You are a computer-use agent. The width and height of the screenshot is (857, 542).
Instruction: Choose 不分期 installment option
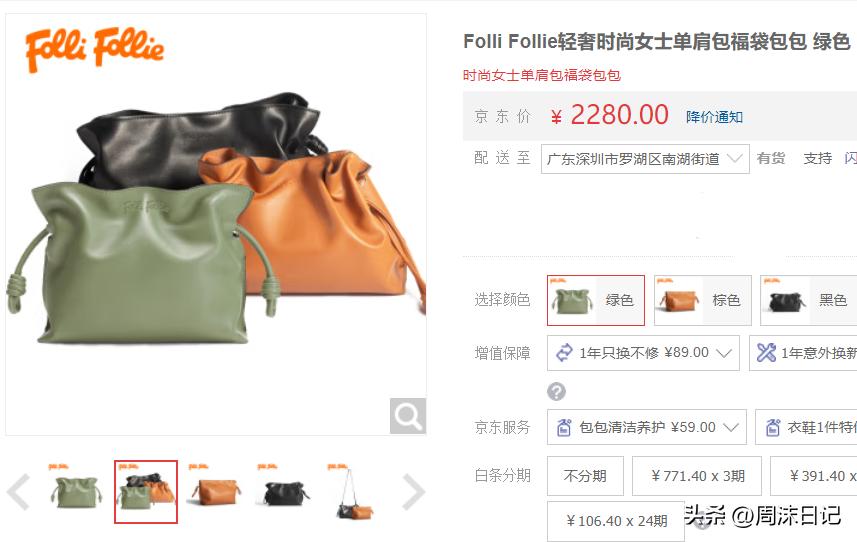pos(585,476)
